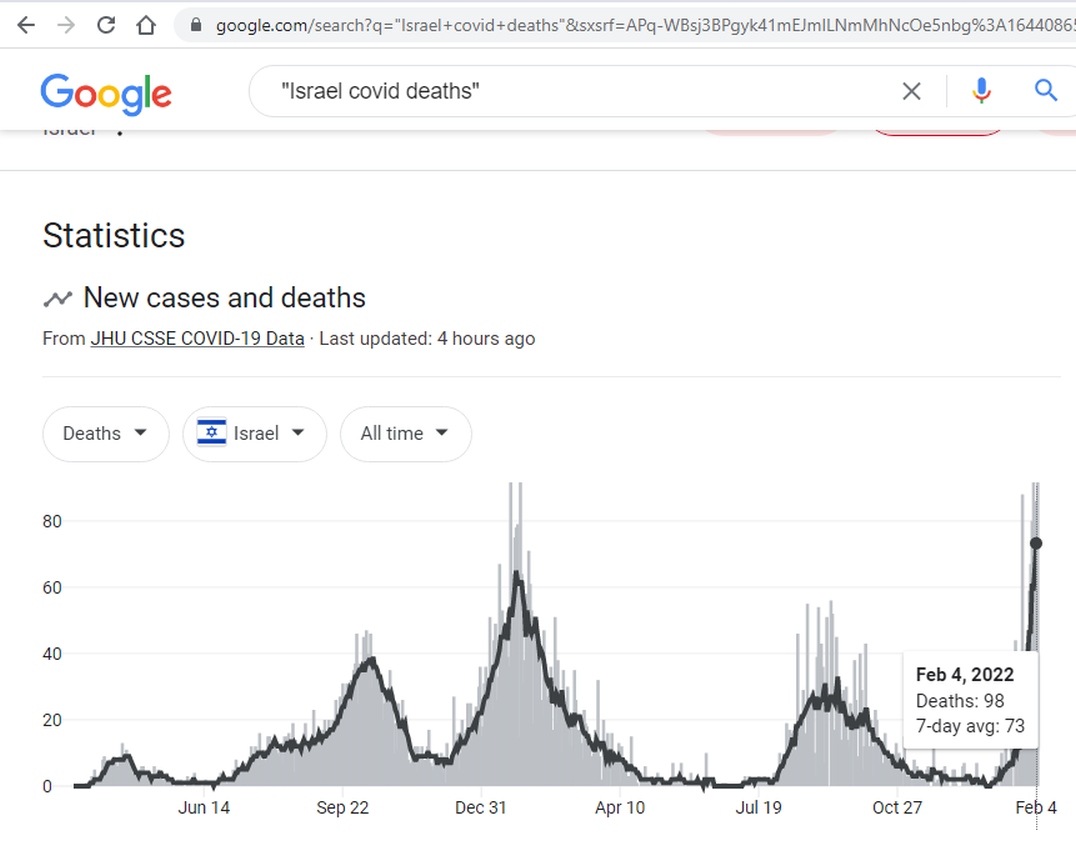
Task: Click the New cases and deaths heading
Action: (224, 298)
